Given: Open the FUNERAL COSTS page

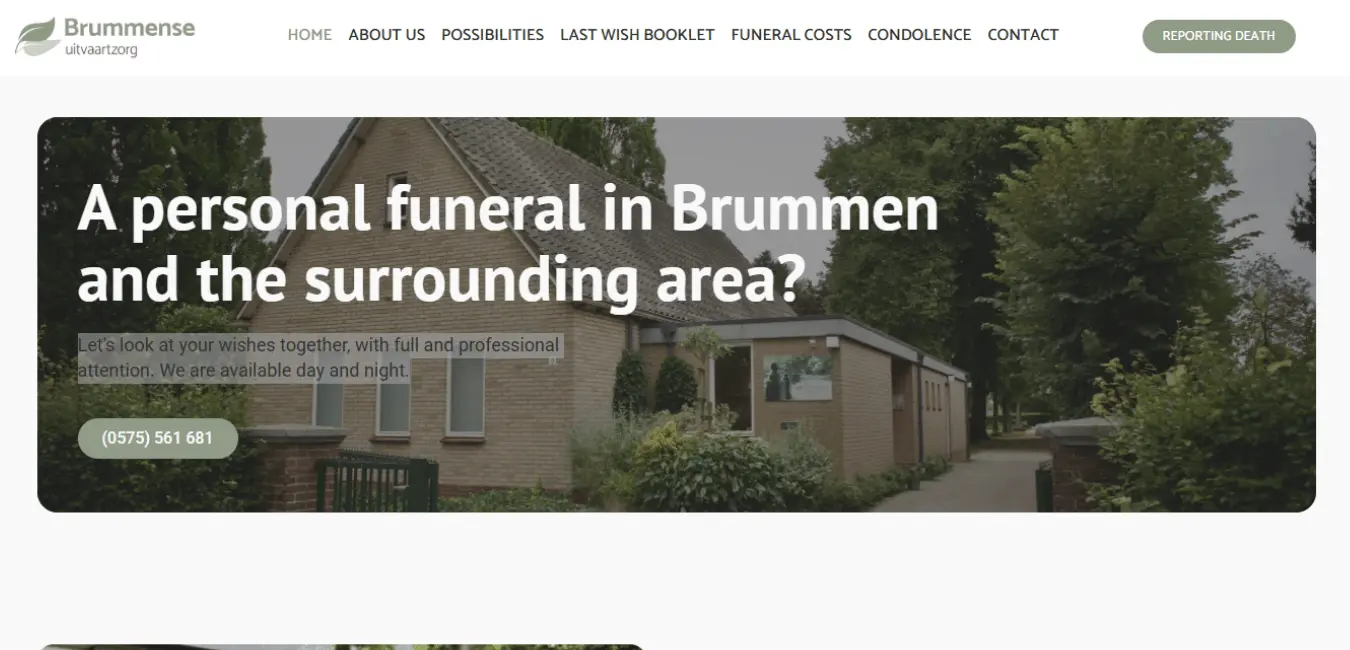Looking at the screenshot, I should click(791, 35).
